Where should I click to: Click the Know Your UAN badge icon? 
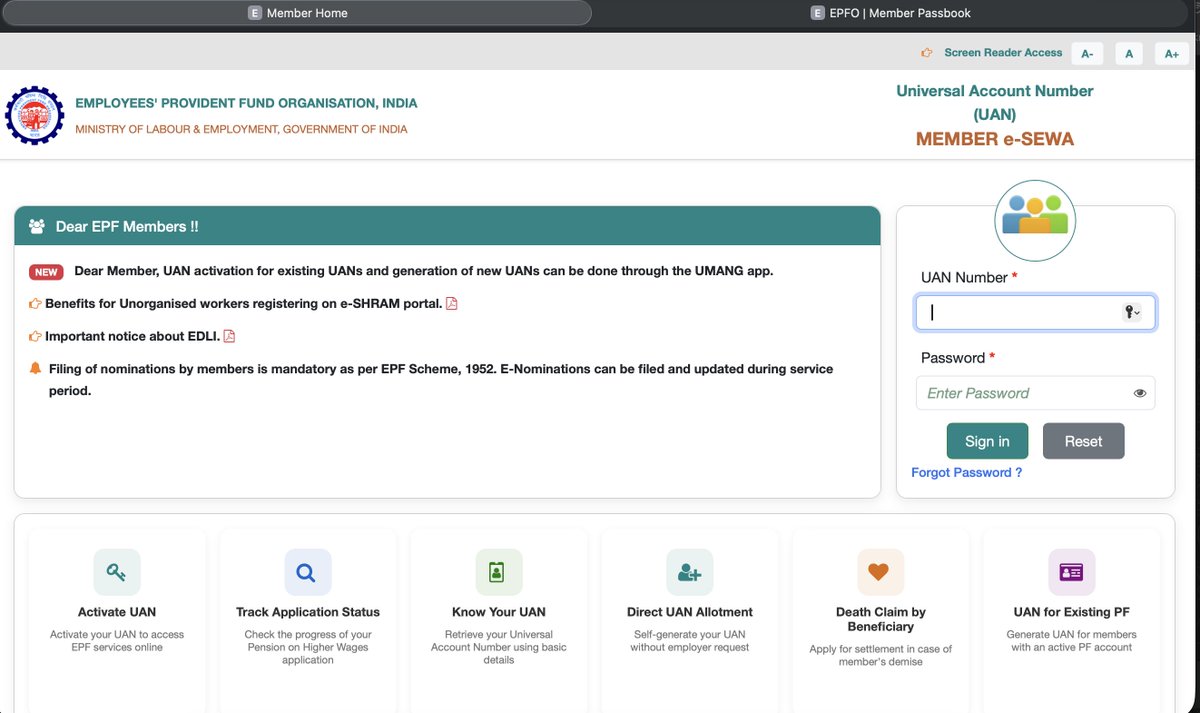(x=498, y=572)
